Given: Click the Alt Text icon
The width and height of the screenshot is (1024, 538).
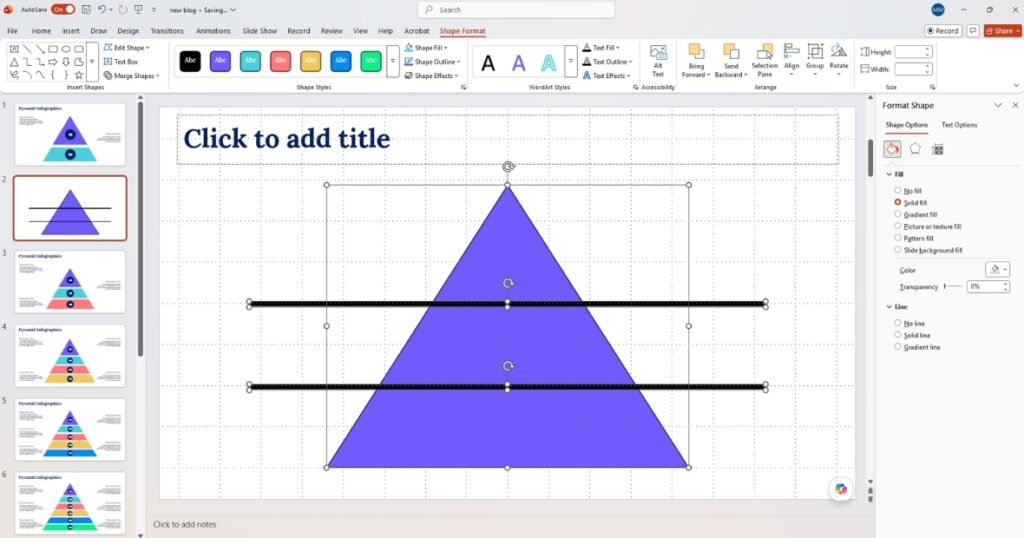Looking at the screenshot, I should click(658, 61).
